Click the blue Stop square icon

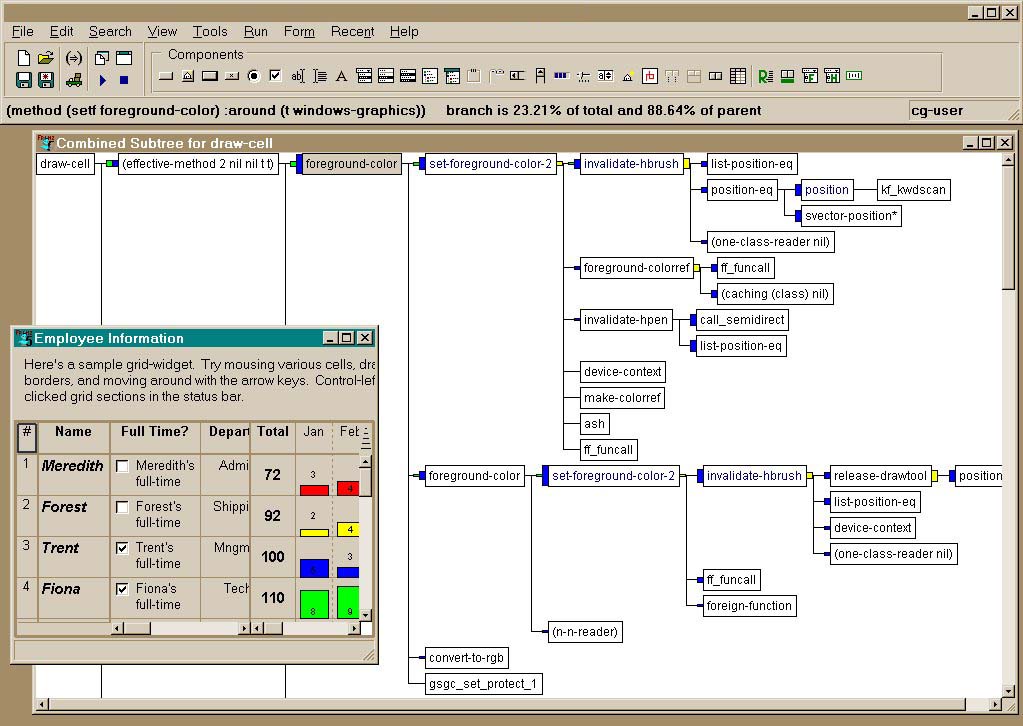[124, 80]
